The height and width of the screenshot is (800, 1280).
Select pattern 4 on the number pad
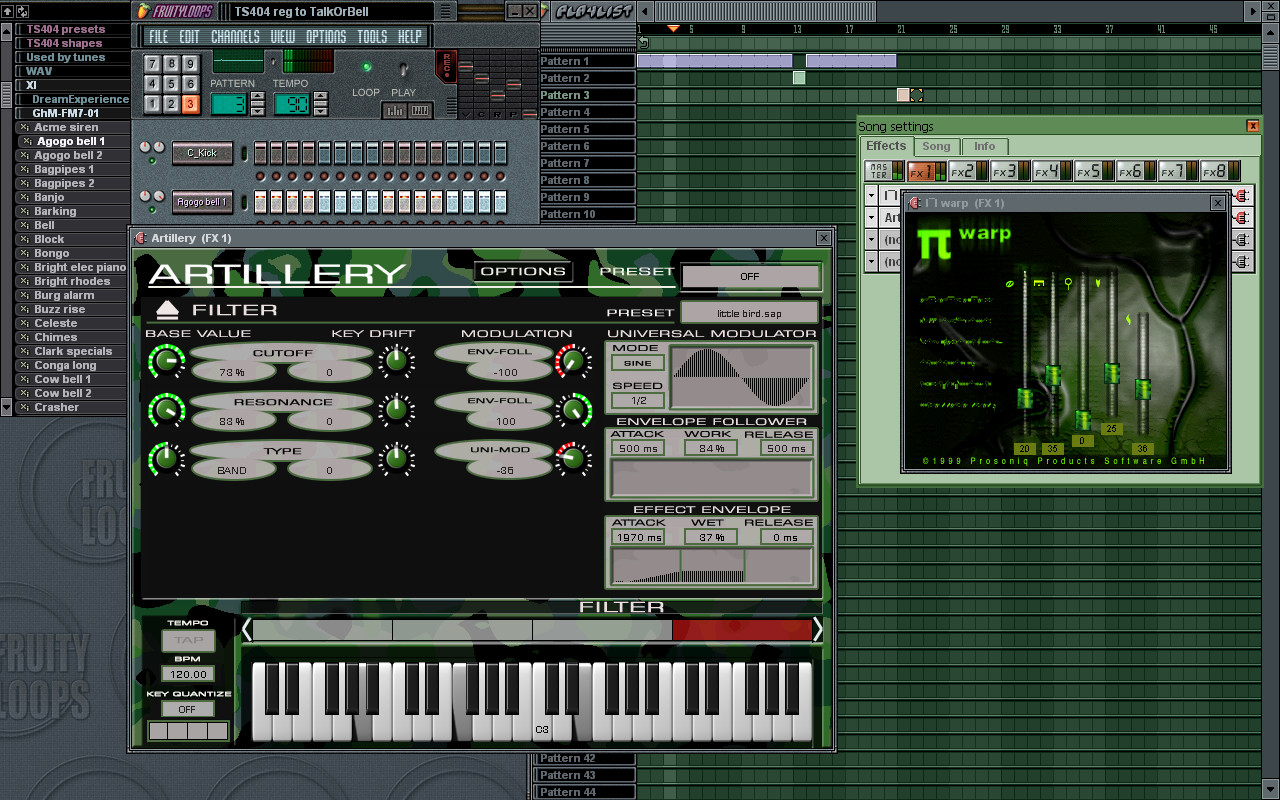coord(153,84)
